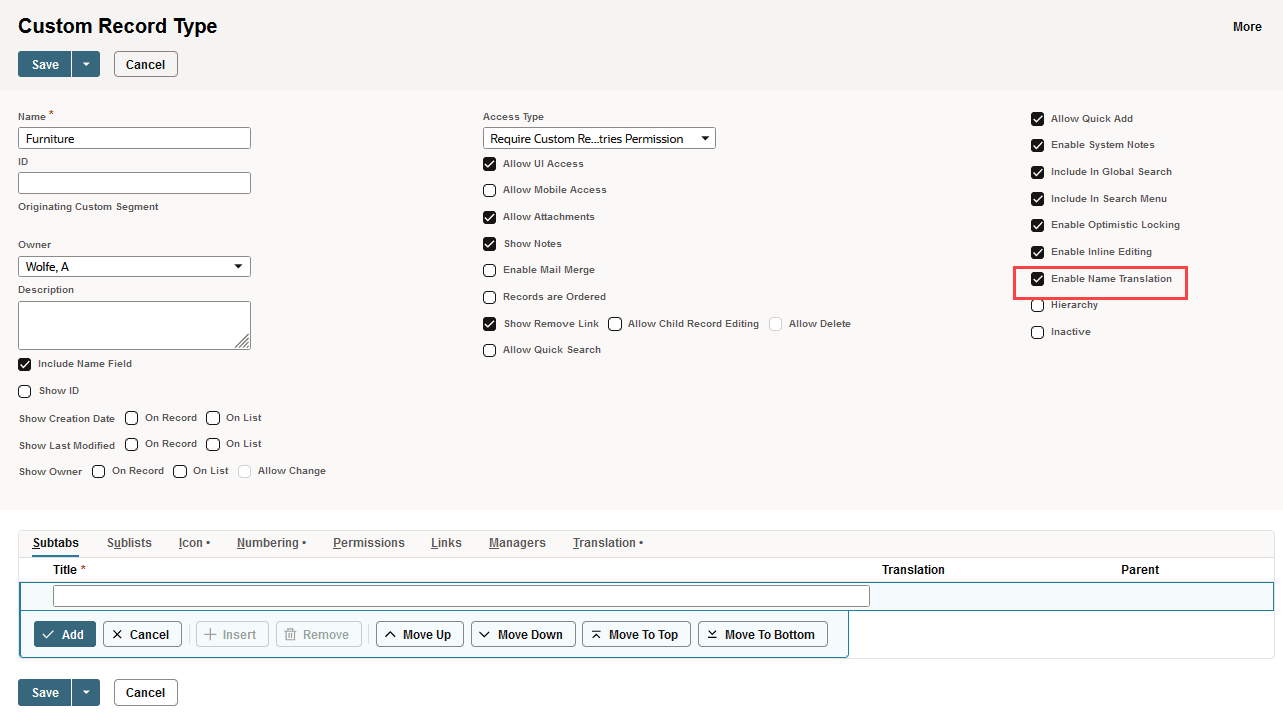This screenshot has width=1283, height=723.
Task: Click the sublist Cancel button with X icon
Action: pos(140,634)
